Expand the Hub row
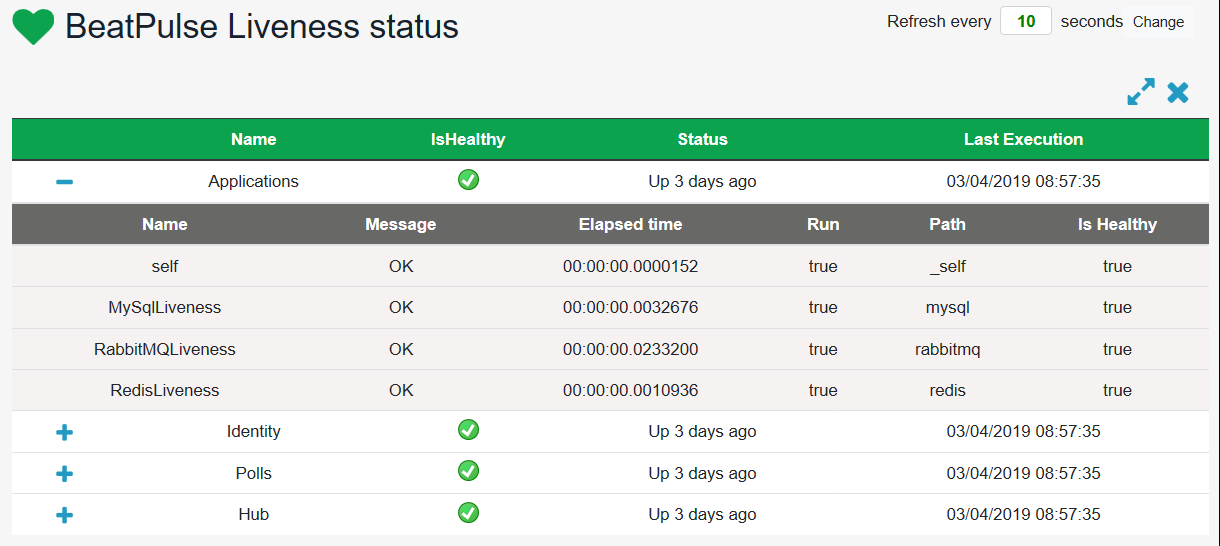The width and height of the screenshot is (1220, 546). [64, 515]
